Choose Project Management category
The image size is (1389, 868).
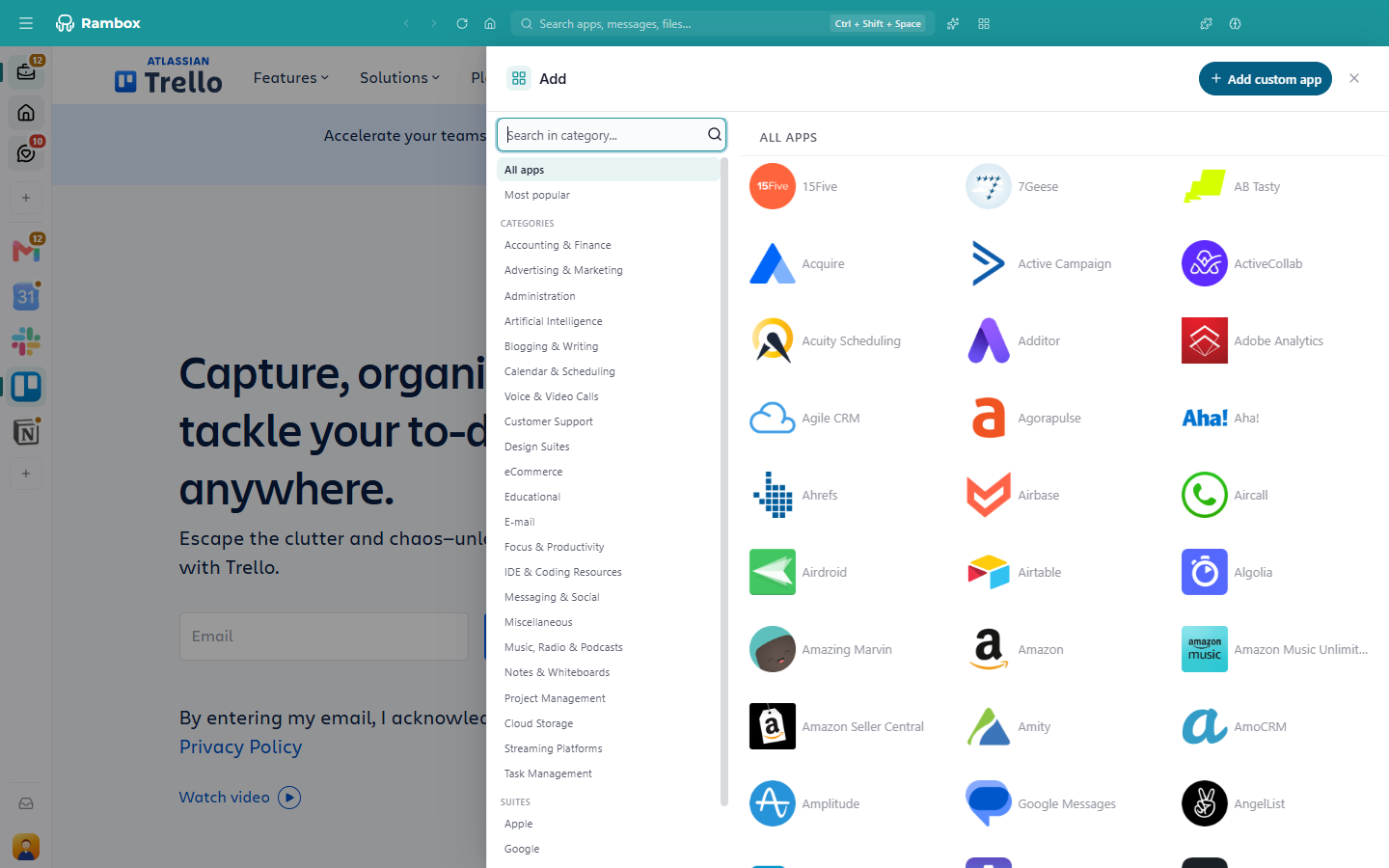point(608,698)
